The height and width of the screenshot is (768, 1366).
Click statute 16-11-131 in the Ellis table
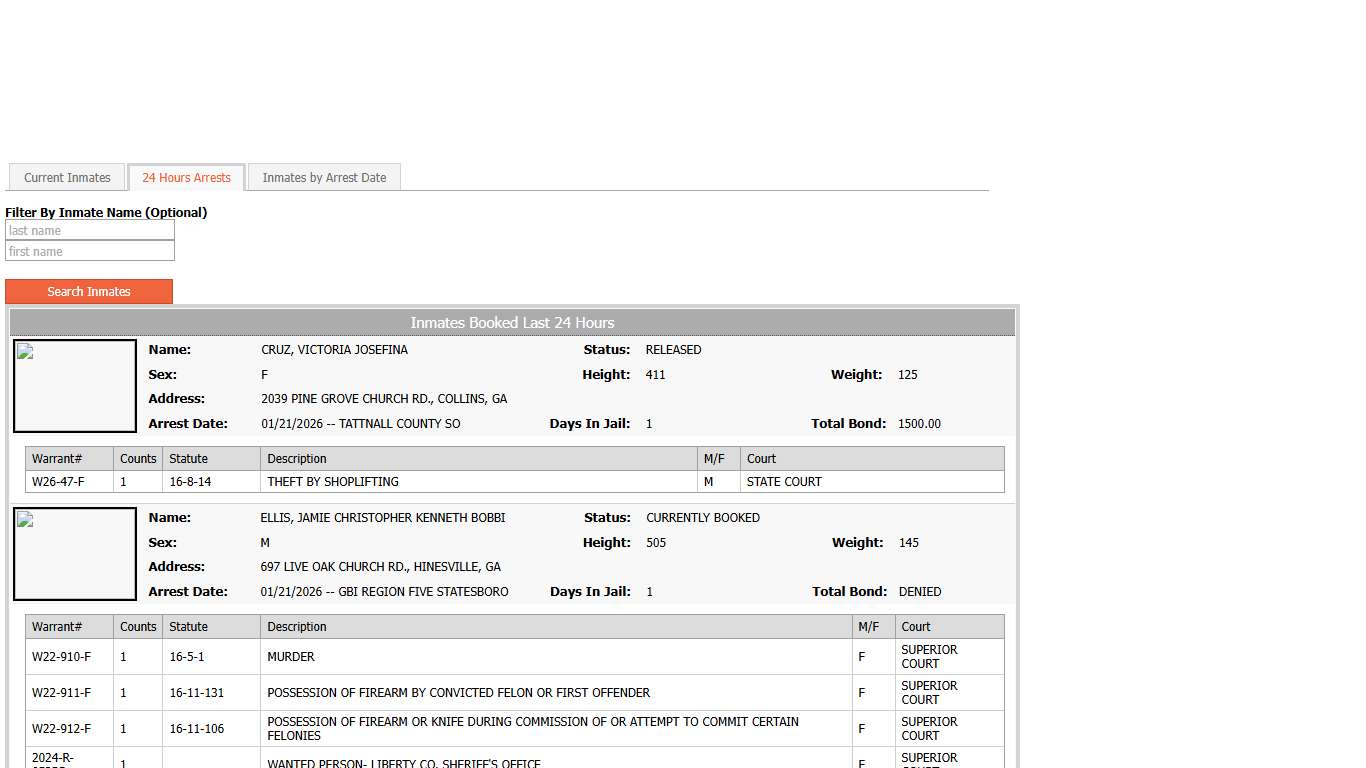point(197,693)
